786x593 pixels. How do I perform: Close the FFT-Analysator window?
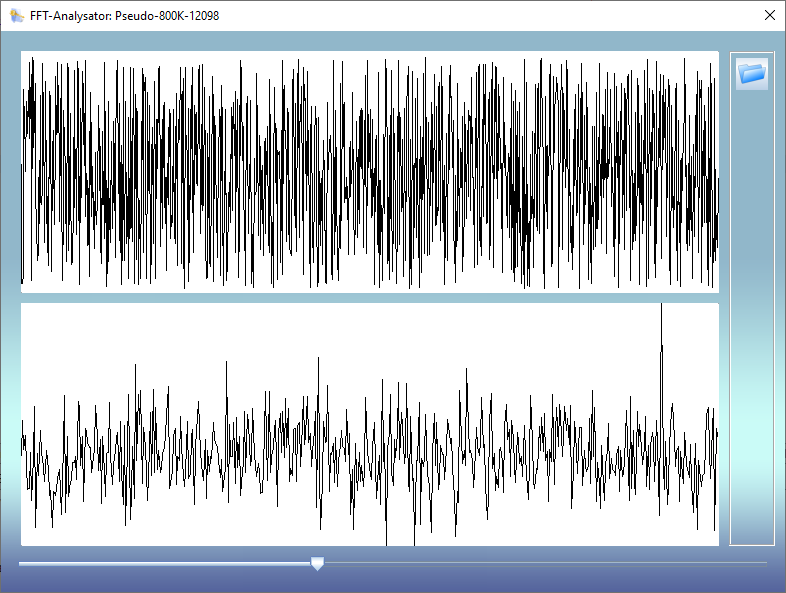point(768,15)
